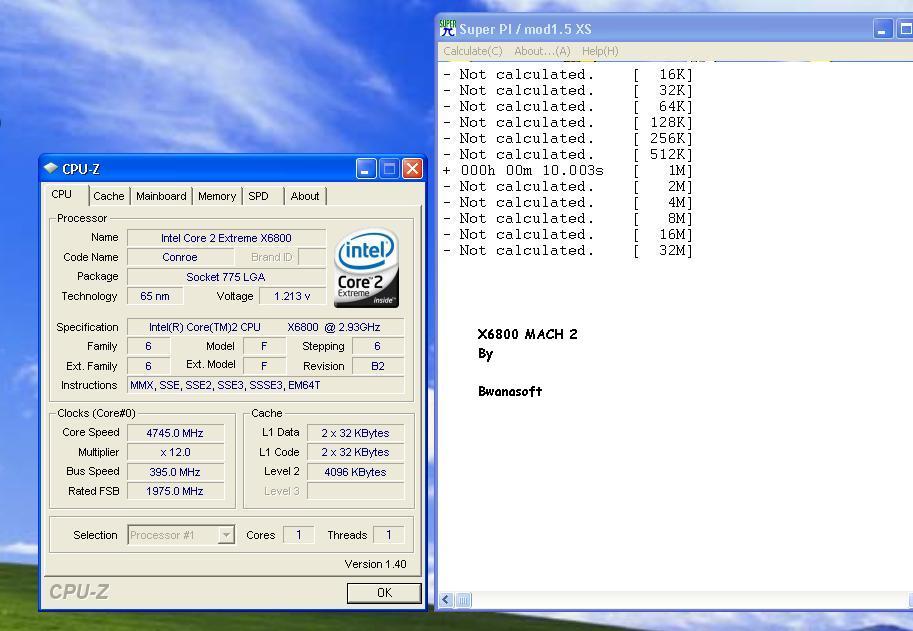Click the Level 2 cache value 4096 KBytes

(x=355, y=472)
